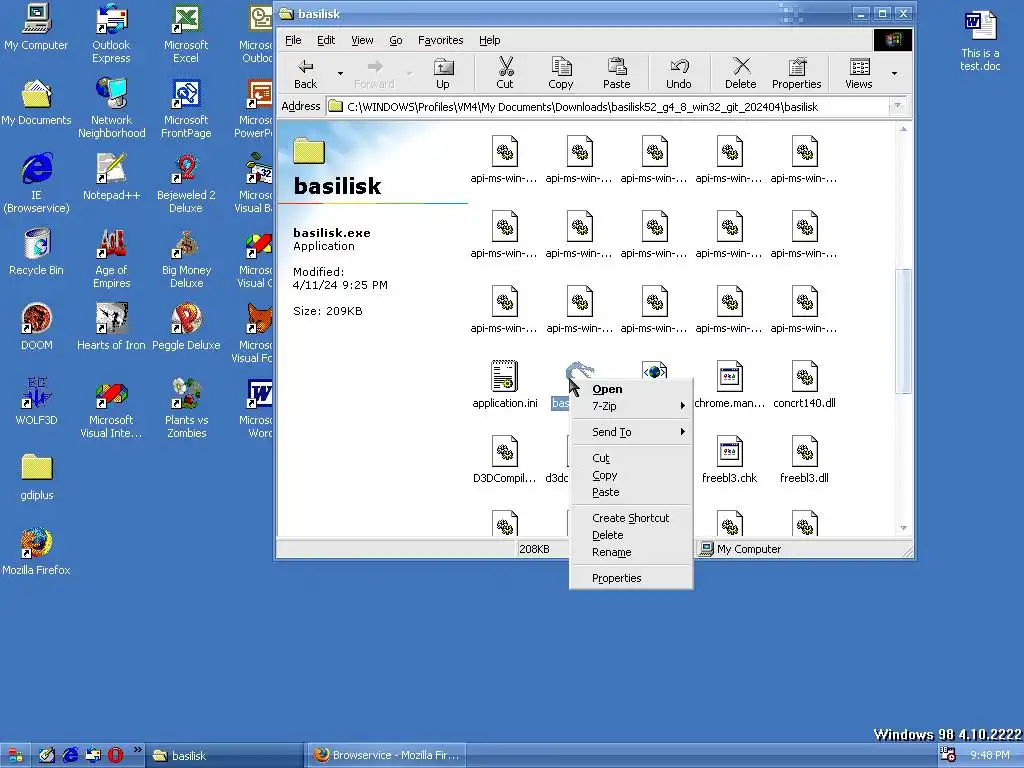Screen dimensions: 1024x768
Task: Select the Hearts of Iron icon
Action: 111,328
